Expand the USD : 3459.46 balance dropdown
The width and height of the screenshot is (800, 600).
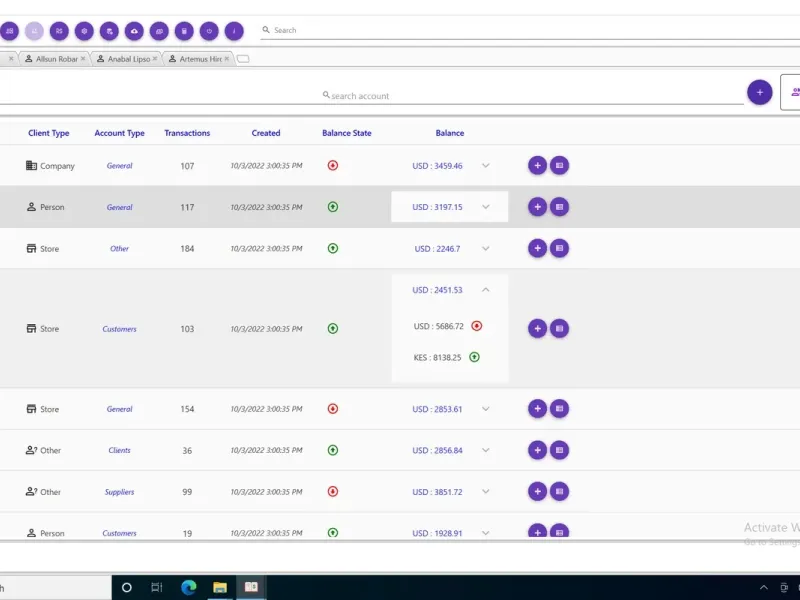(486, 166)
